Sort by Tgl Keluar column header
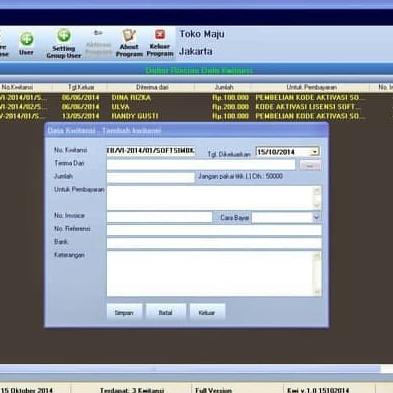The image size is (393, 393). [x=80, y=87]
